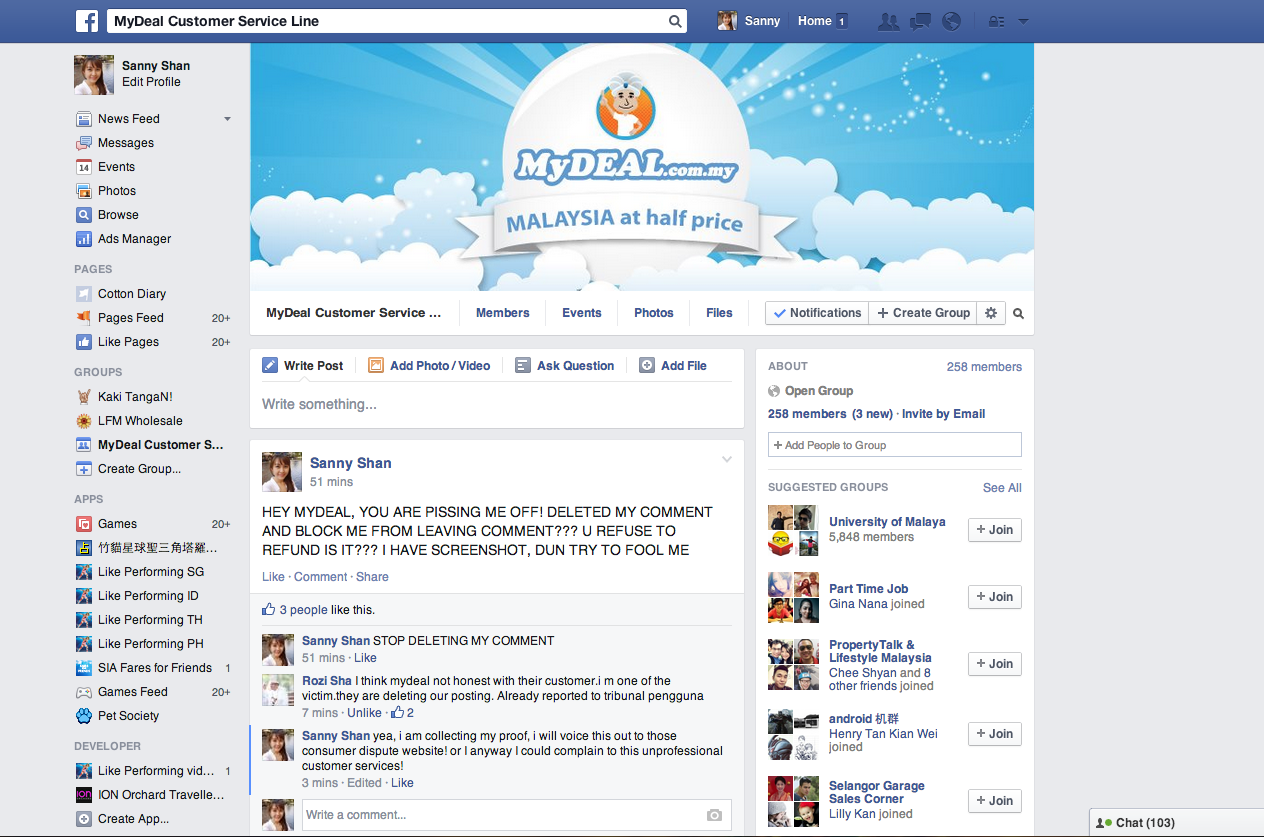Join PropertyTalk & Lifestyle Malaysia group
Image resolution: width=1264 pixels, height=837 pixels.
tap(995, 664)
